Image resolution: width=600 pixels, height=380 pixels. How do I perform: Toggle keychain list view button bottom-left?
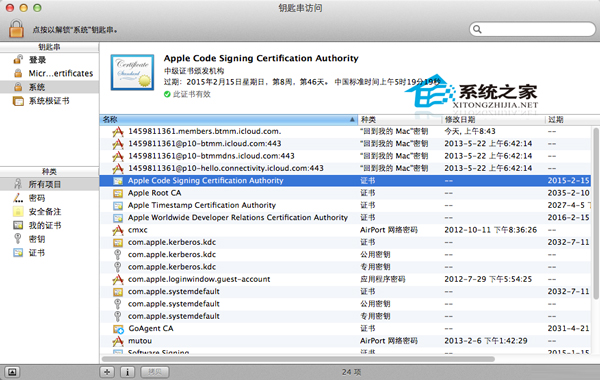[12, 372]
